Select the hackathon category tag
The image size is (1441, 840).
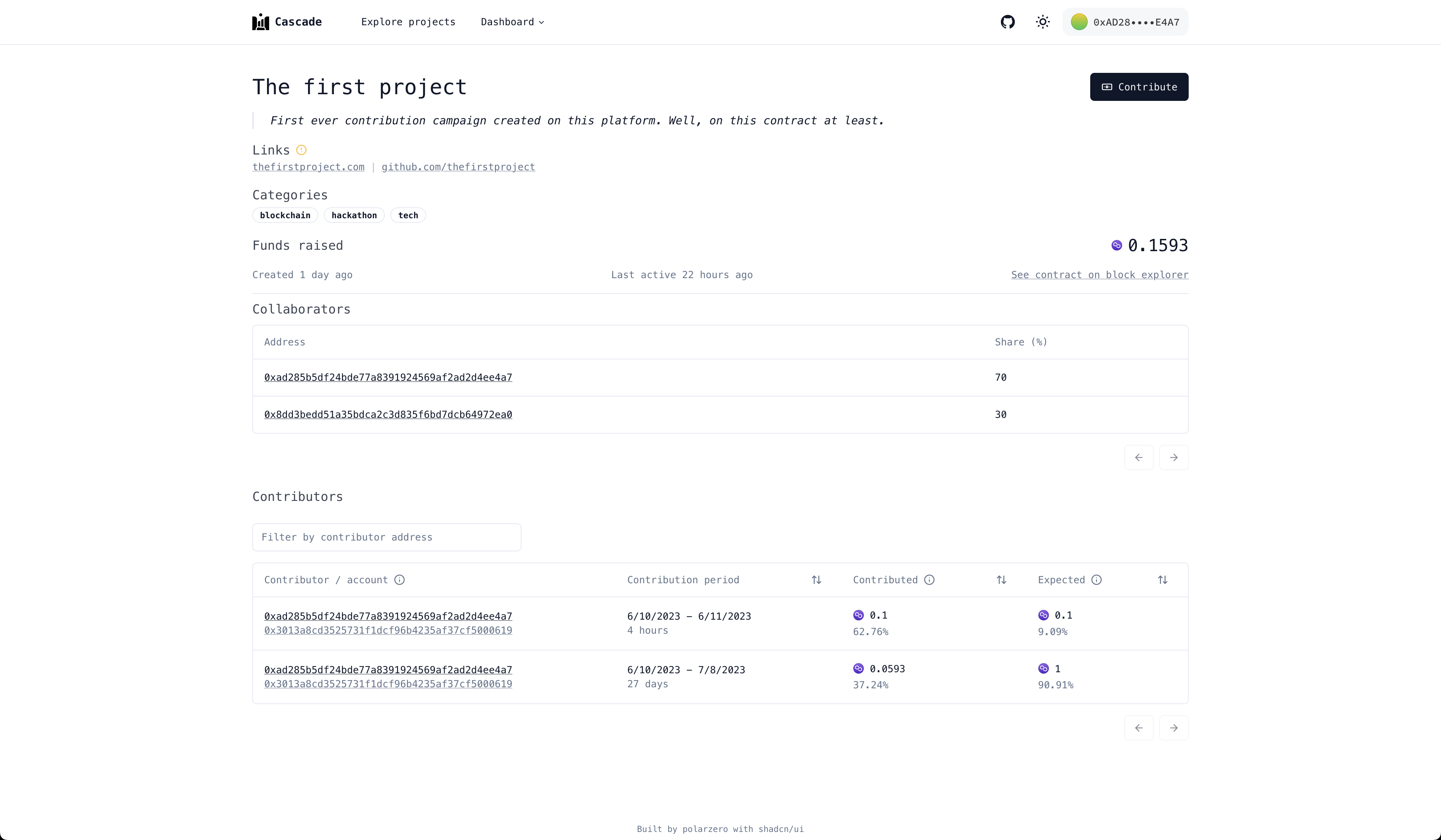tap(354, 215)
